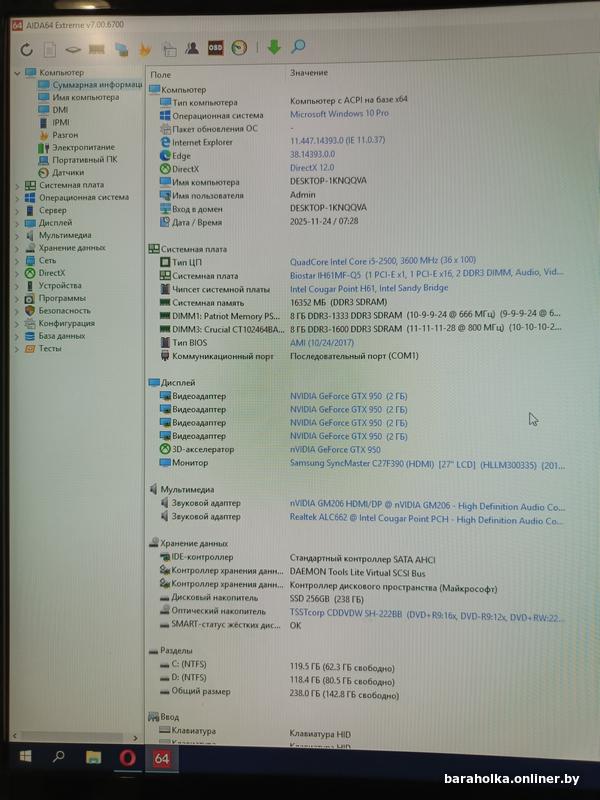Click the magnifier search toolbar icon
This screenshot has width=600, height=800.
click(x=298, y=46)
